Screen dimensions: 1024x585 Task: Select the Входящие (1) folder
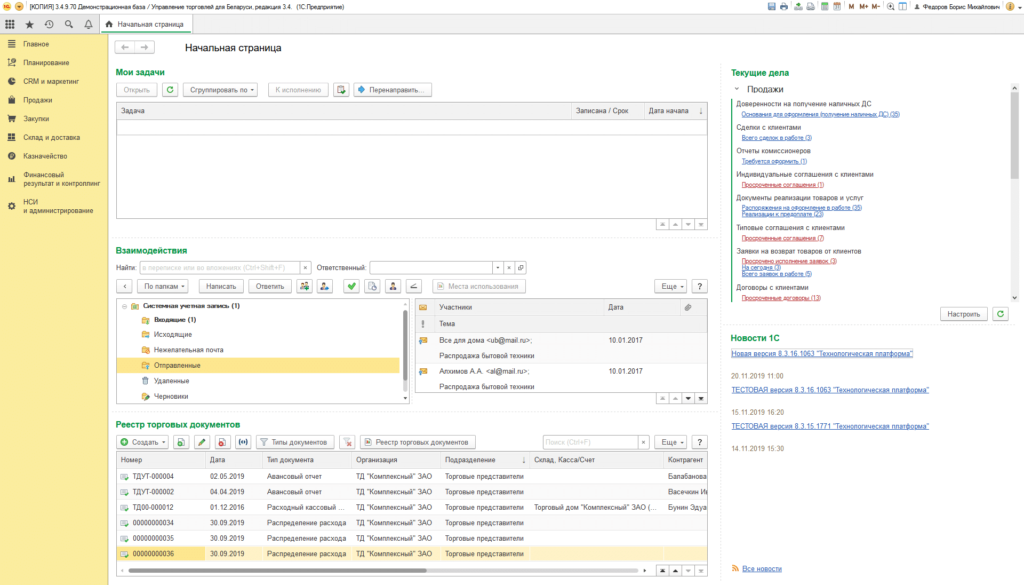click(174, 320)
